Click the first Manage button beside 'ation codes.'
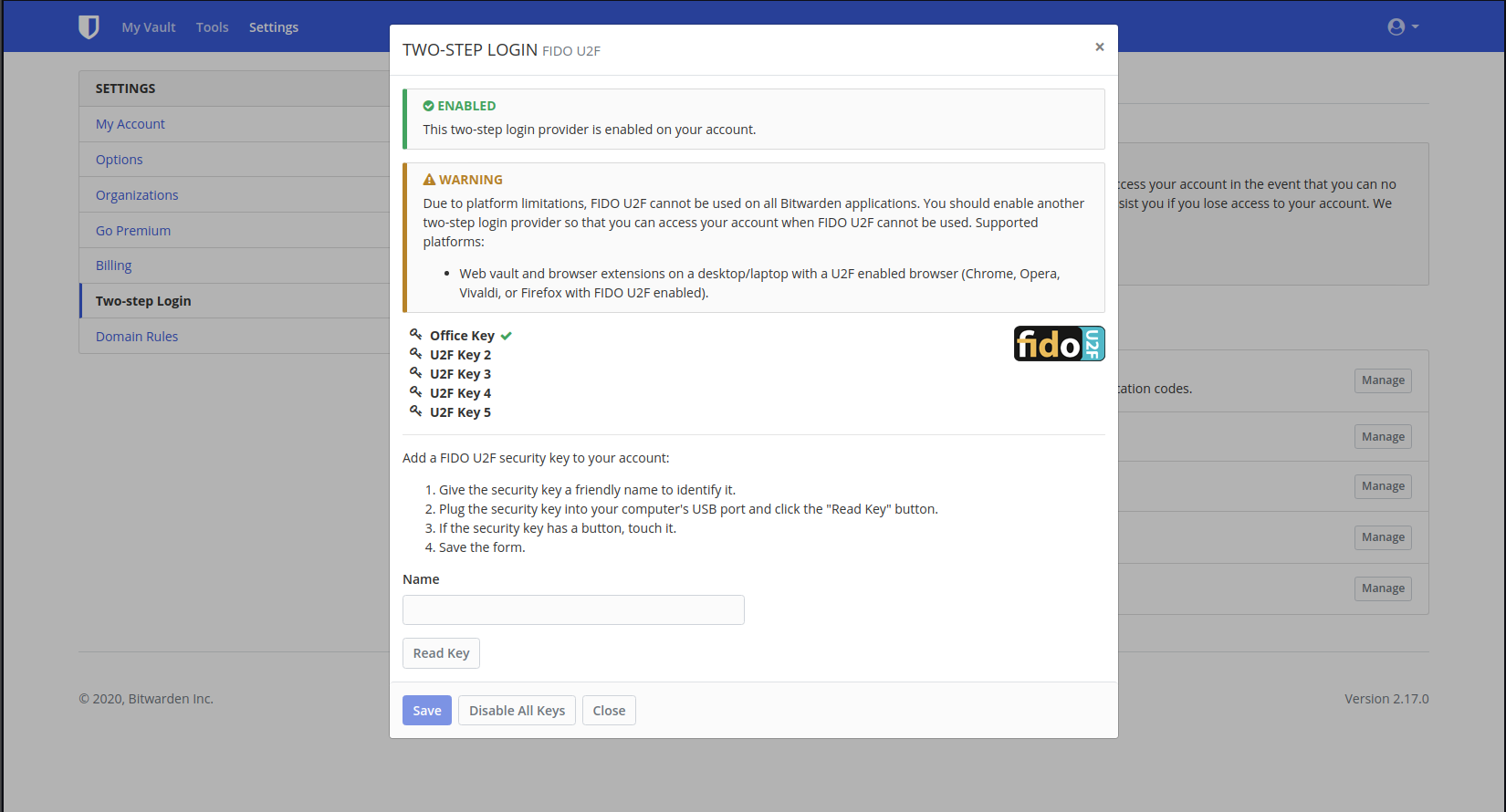 1383,380
